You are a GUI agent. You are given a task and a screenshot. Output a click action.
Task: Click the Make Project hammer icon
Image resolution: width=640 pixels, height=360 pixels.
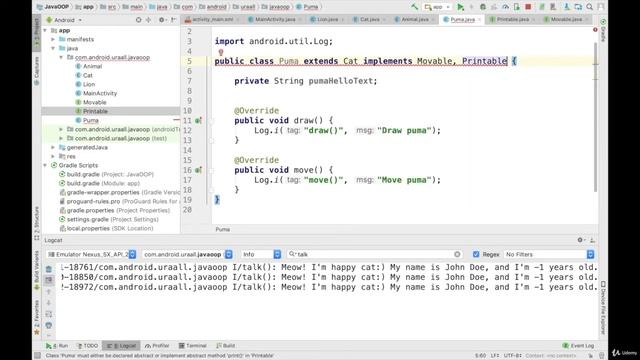[x=414, y=7]
